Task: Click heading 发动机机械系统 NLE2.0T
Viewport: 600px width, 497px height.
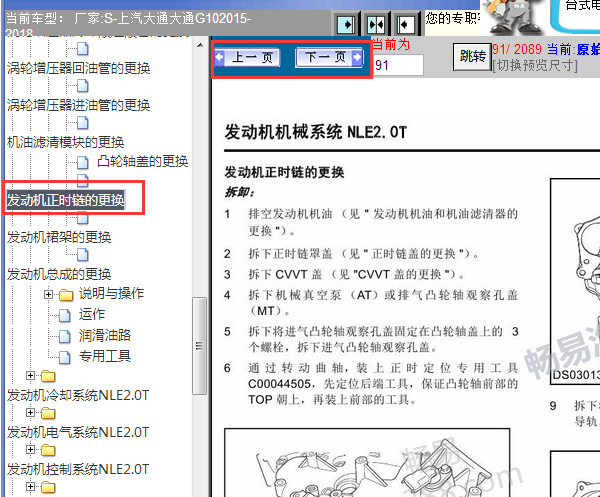Action: (316, 132)
